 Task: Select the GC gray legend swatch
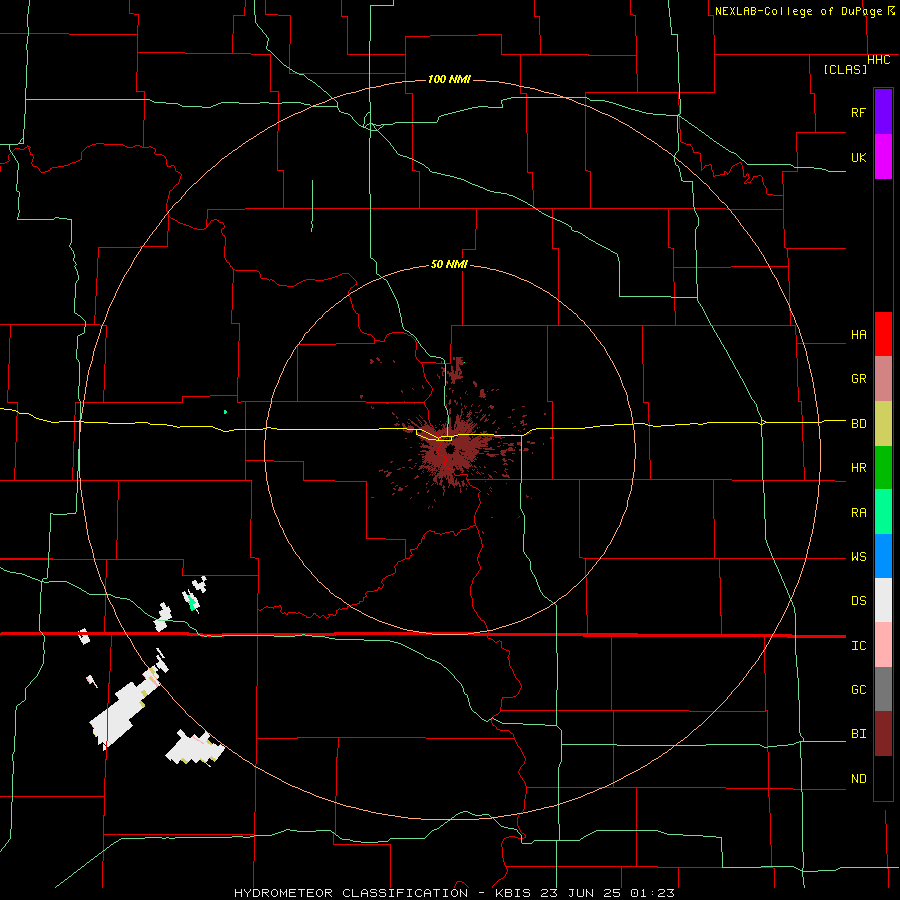pyautogui.click(x=883, y=689)
